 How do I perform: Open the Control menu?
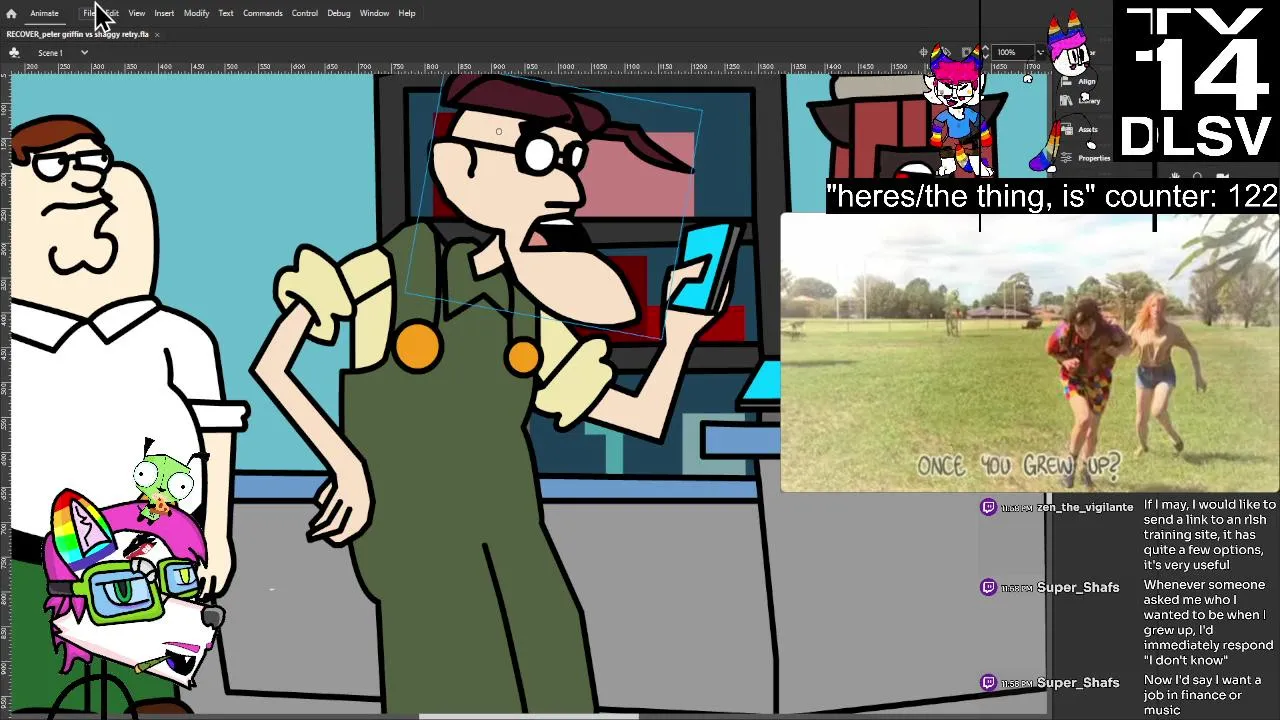point(305,13)
